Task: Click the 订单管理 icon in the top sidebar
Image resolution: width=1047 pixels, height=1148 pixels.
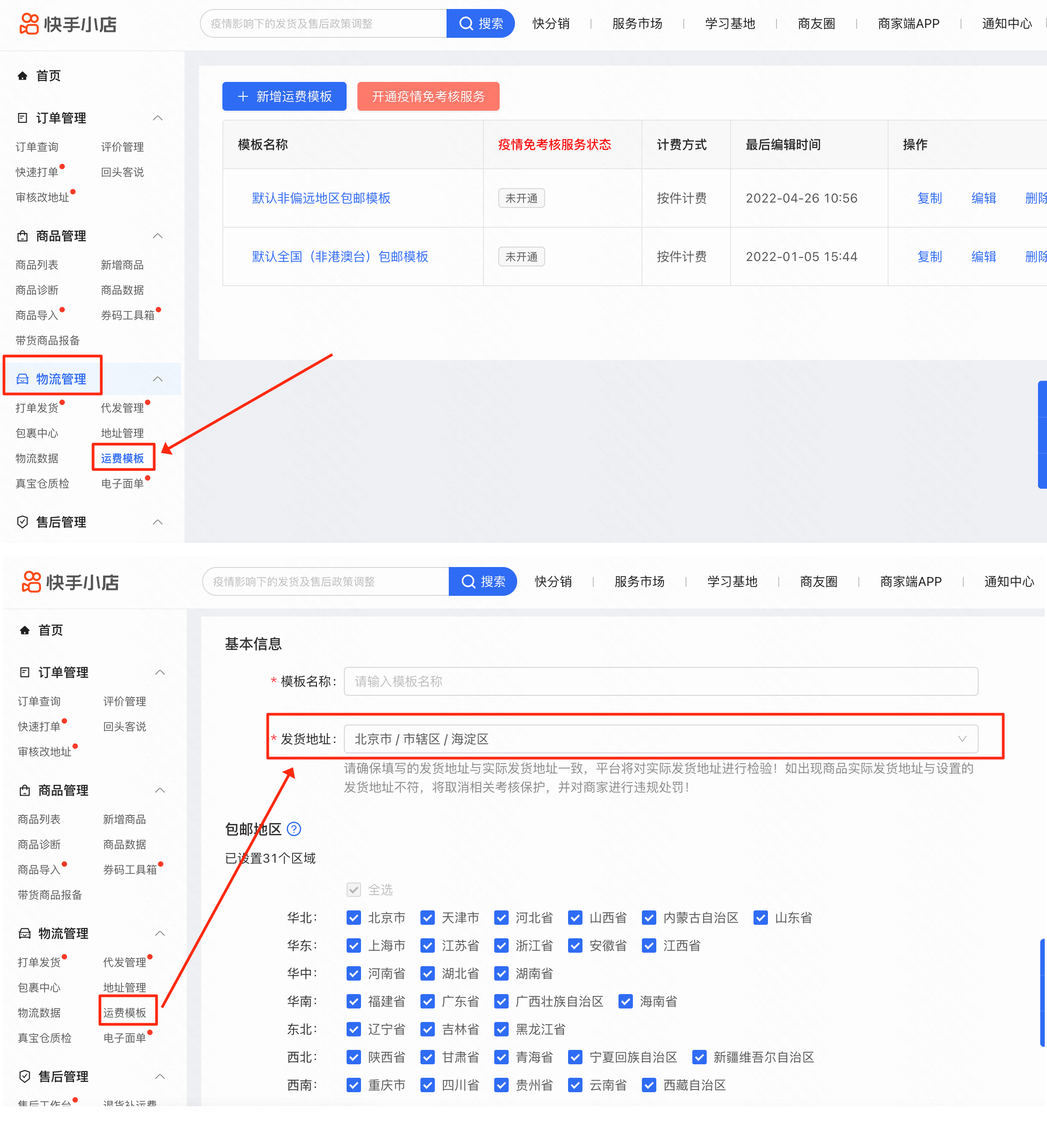Action: click(22, 118)
